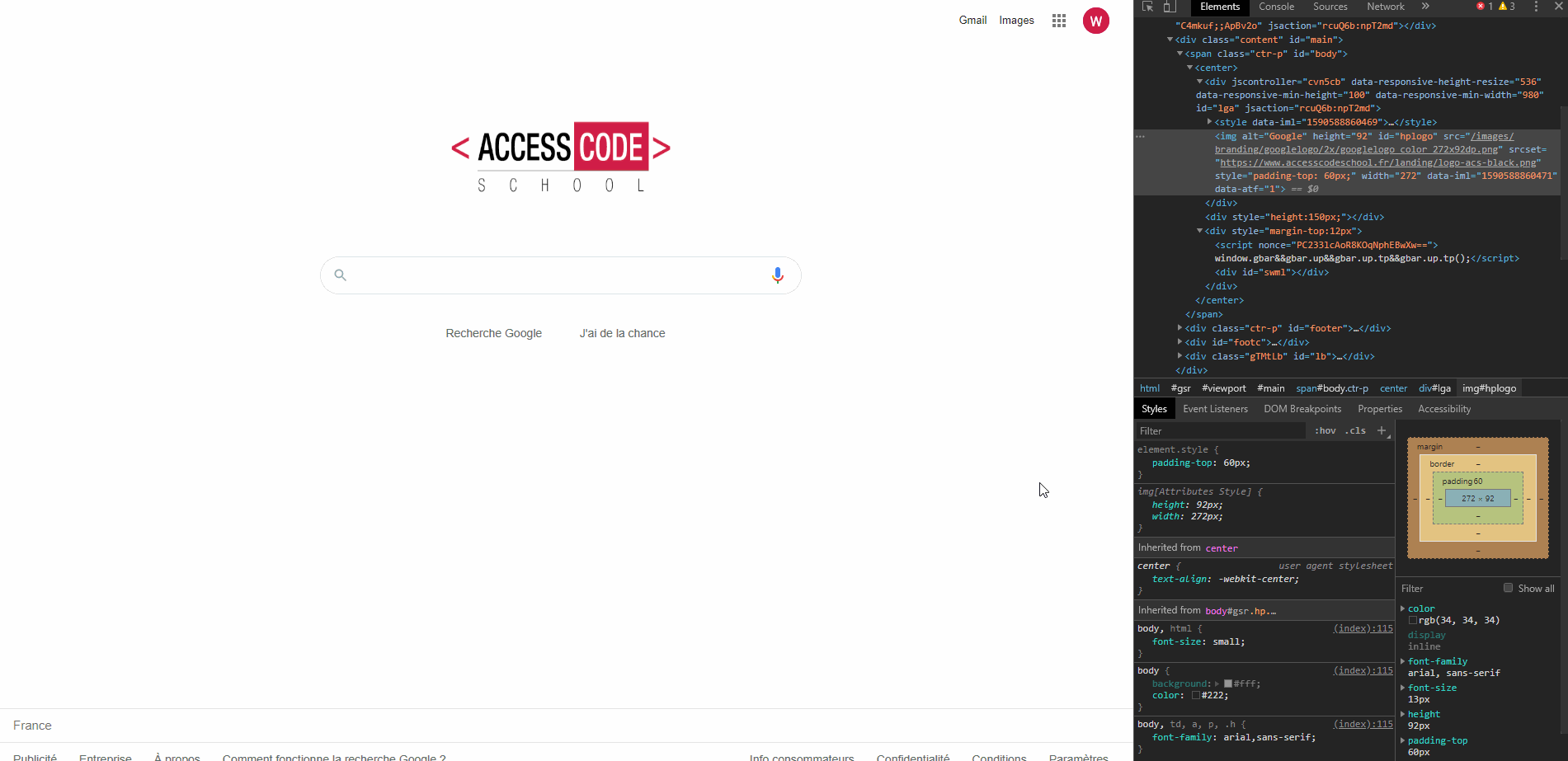The width and height of the screenshot is (1568, 761).
Task: Select html in the breadcrumb
Action: [1150, 388]
